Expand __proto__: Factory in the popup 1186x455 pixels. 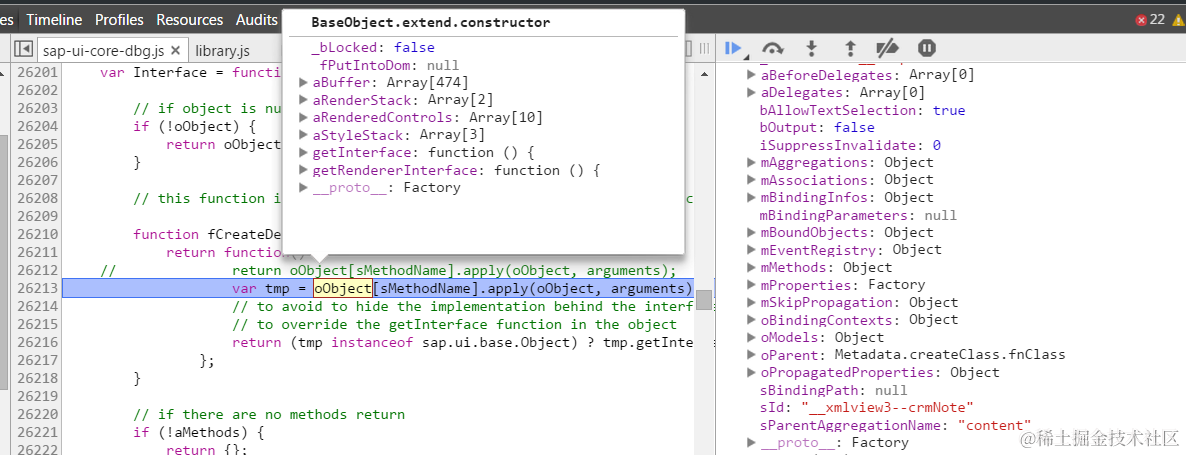tap(304, 187)
